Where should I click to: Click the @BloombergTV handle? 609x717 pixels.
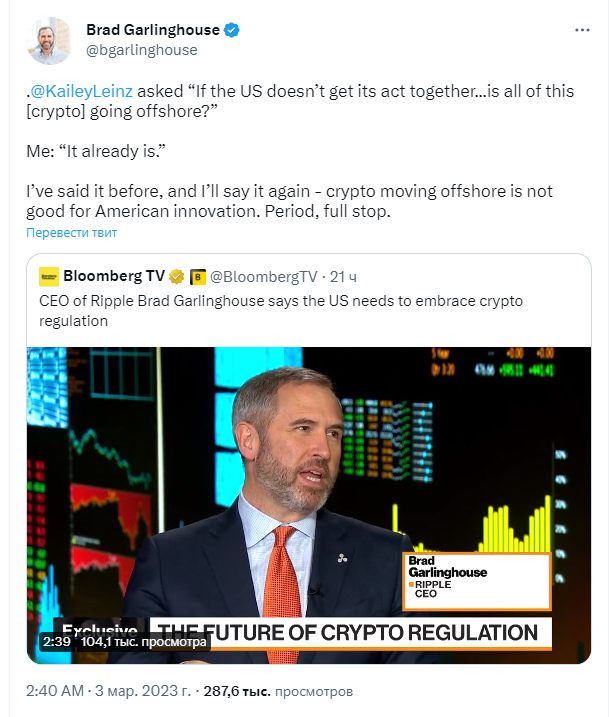coord(264,276)
